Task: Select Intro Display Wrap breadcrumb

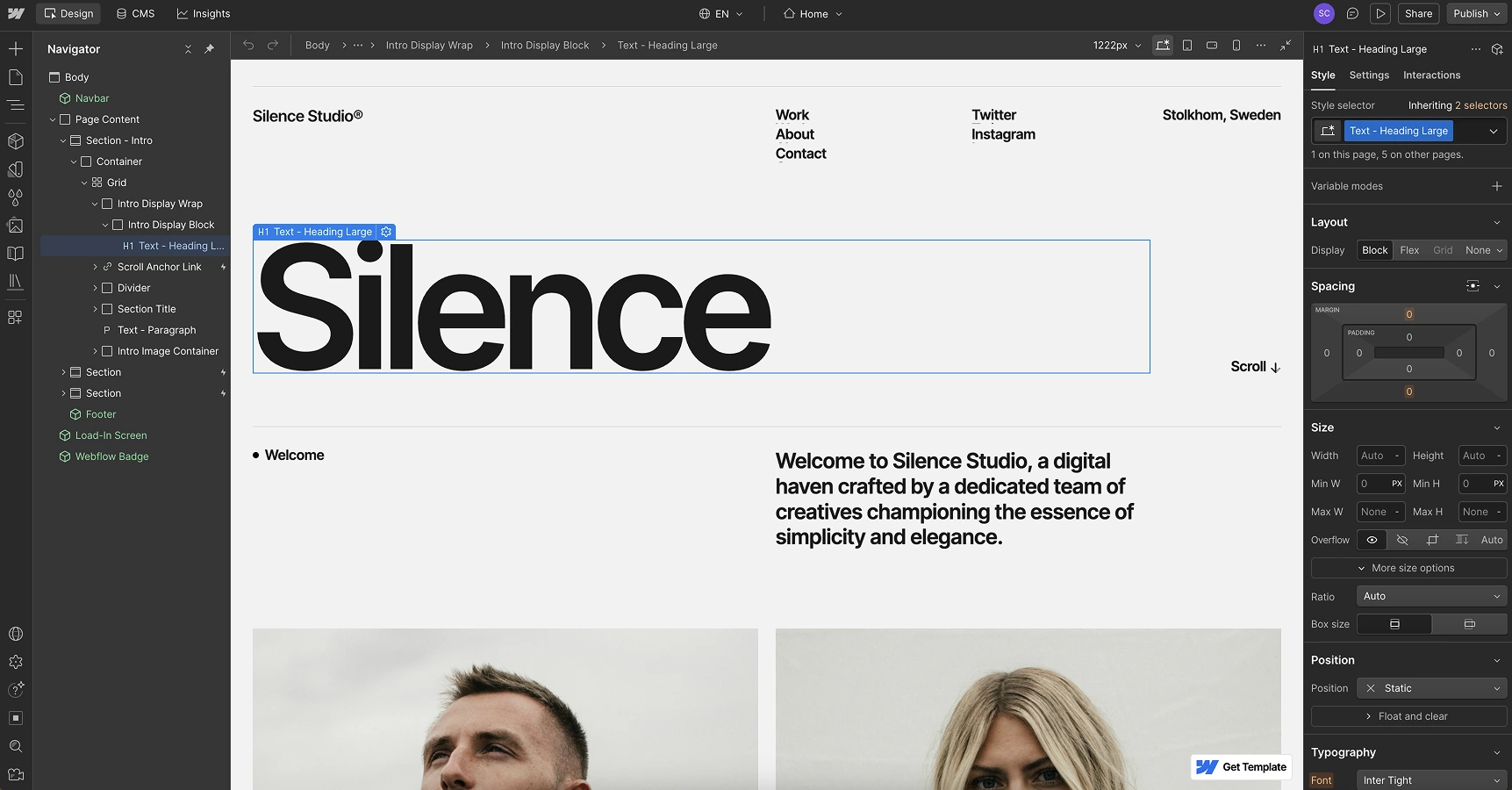Action: tap(429, 46)
